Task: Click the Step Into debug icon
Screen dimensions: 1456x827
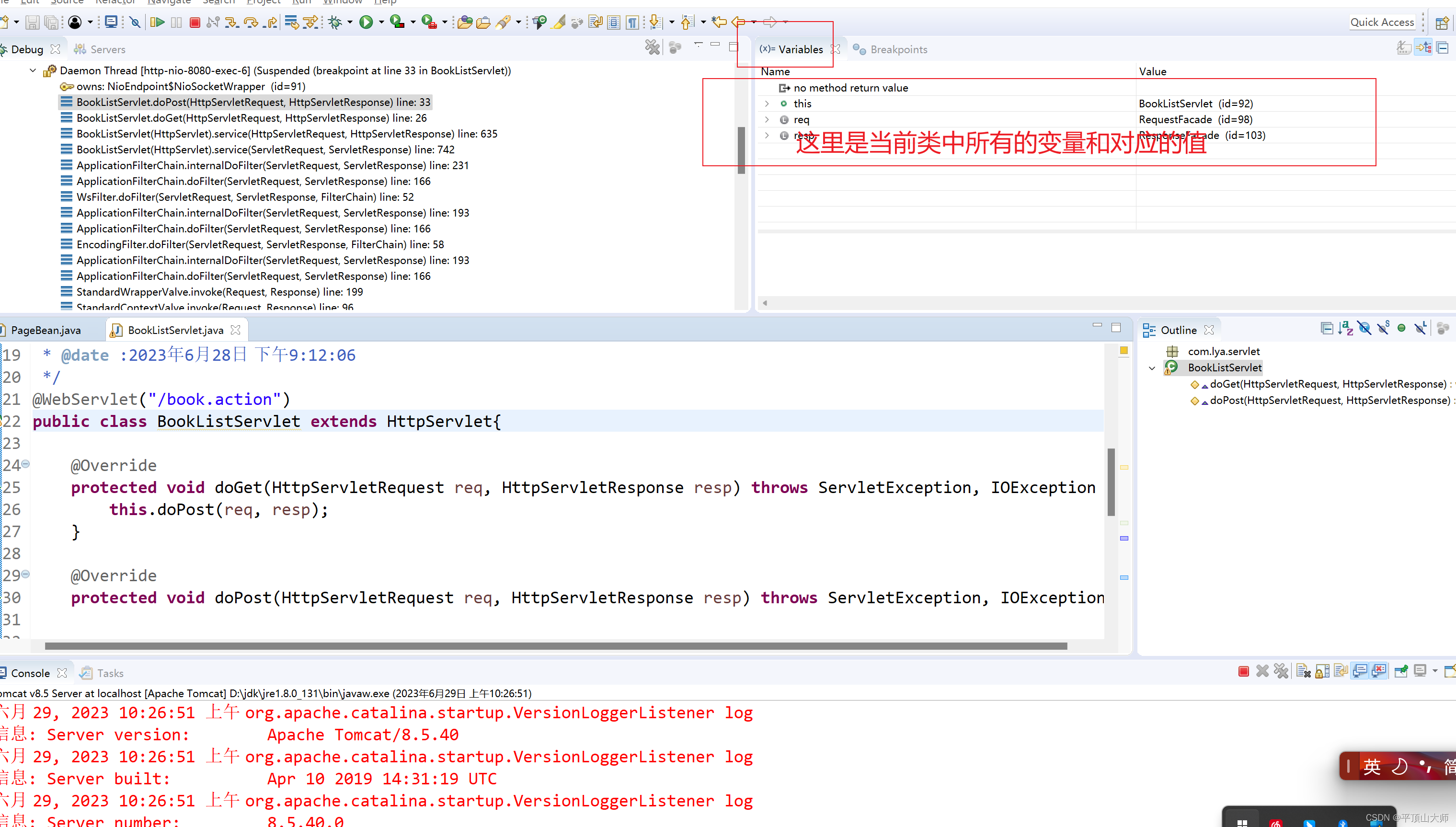Action: [x=232, y=22]
